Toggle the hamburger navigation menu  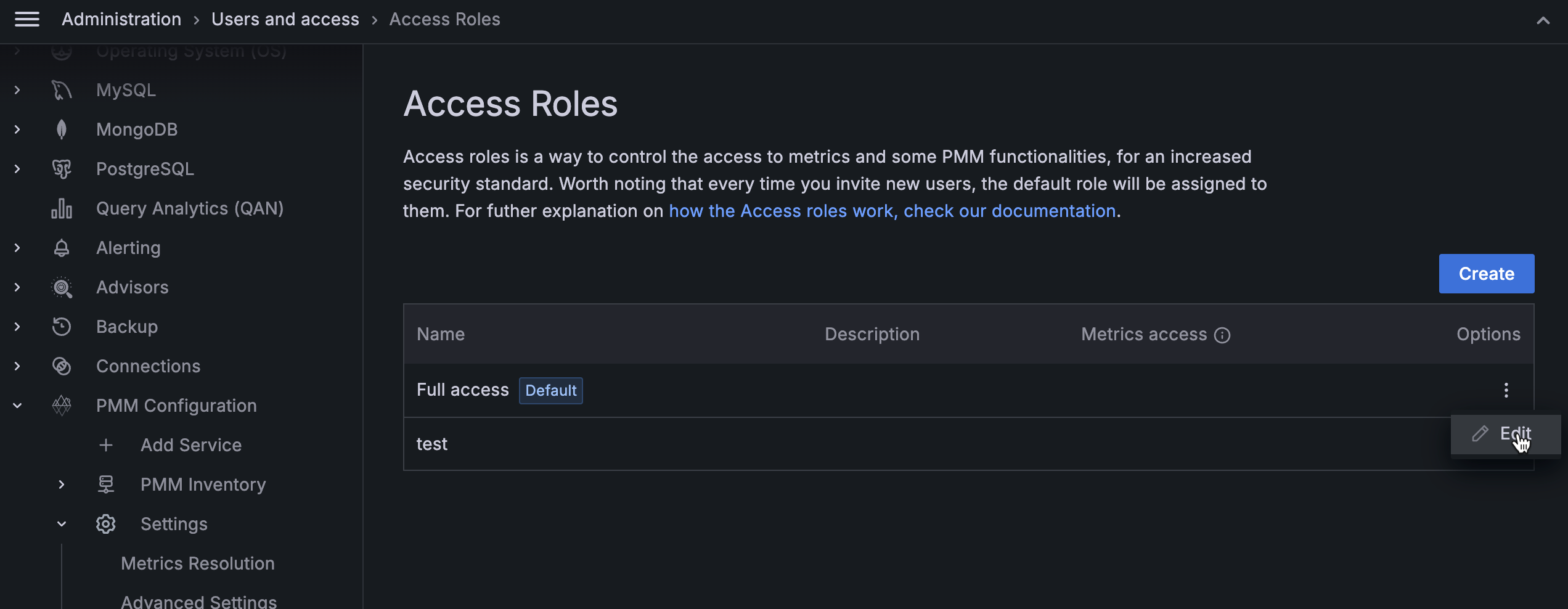click(27, 19)
